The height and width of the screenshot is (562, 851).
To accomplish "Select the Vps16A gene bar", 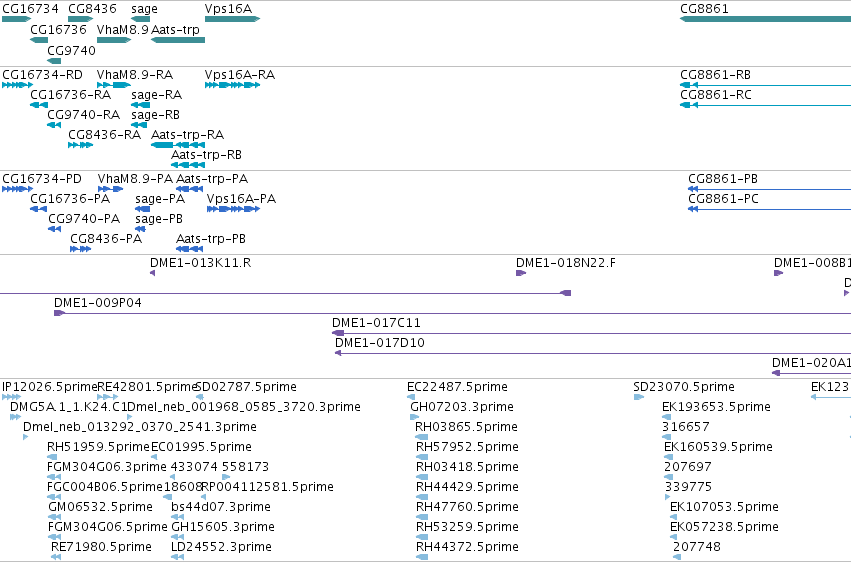I will point(232,19).
